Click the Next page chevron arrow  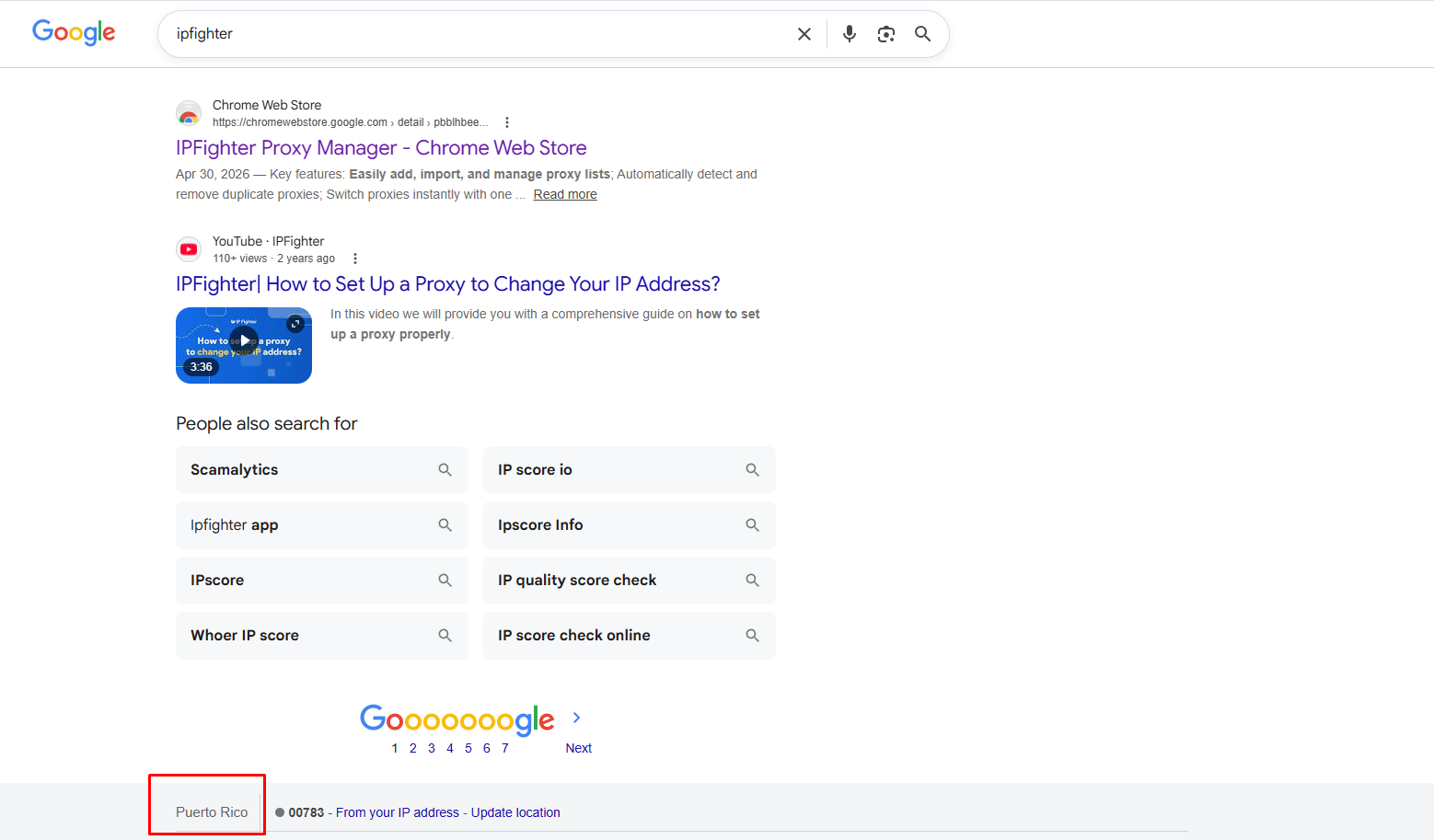click(x=577, y=718)
